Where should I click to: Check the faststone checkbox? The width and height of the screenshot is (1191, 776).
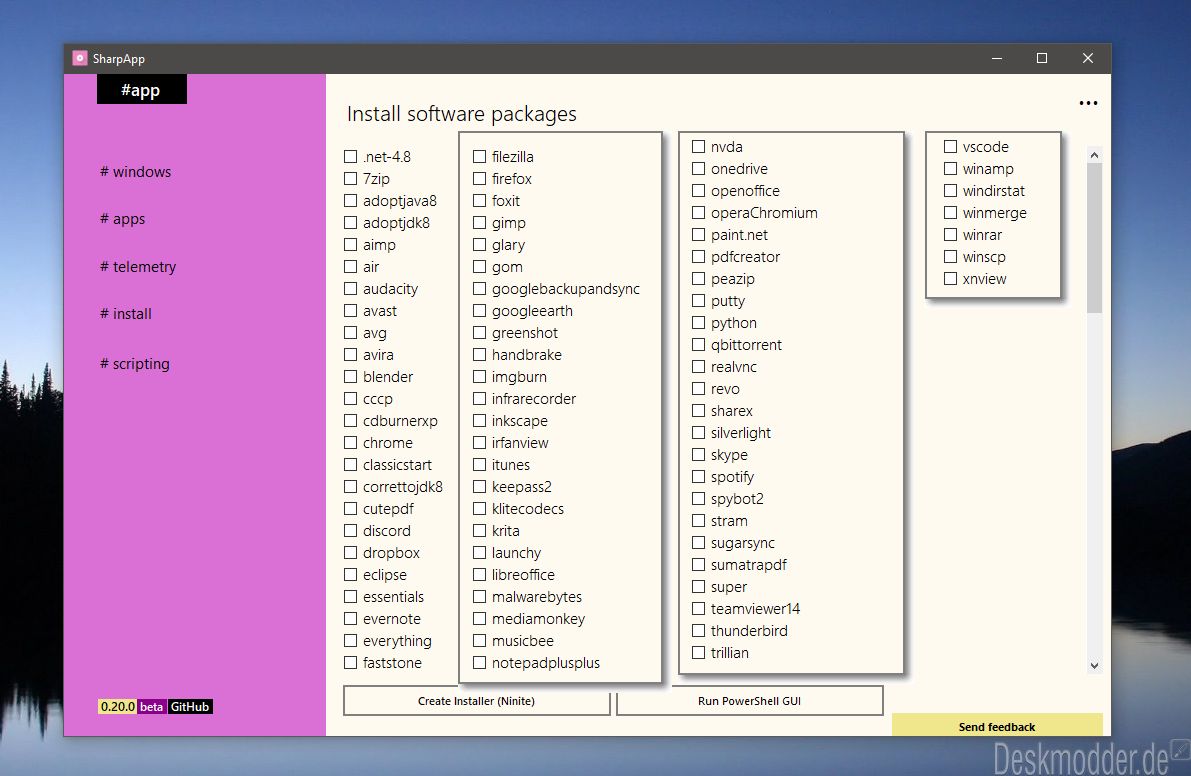pos(350,663)
